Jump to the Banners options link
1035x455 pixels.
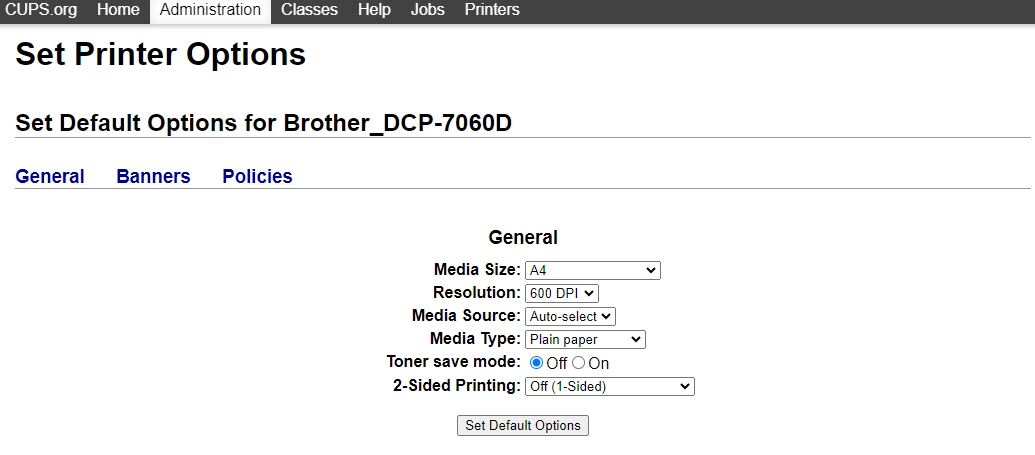[153, 177]
